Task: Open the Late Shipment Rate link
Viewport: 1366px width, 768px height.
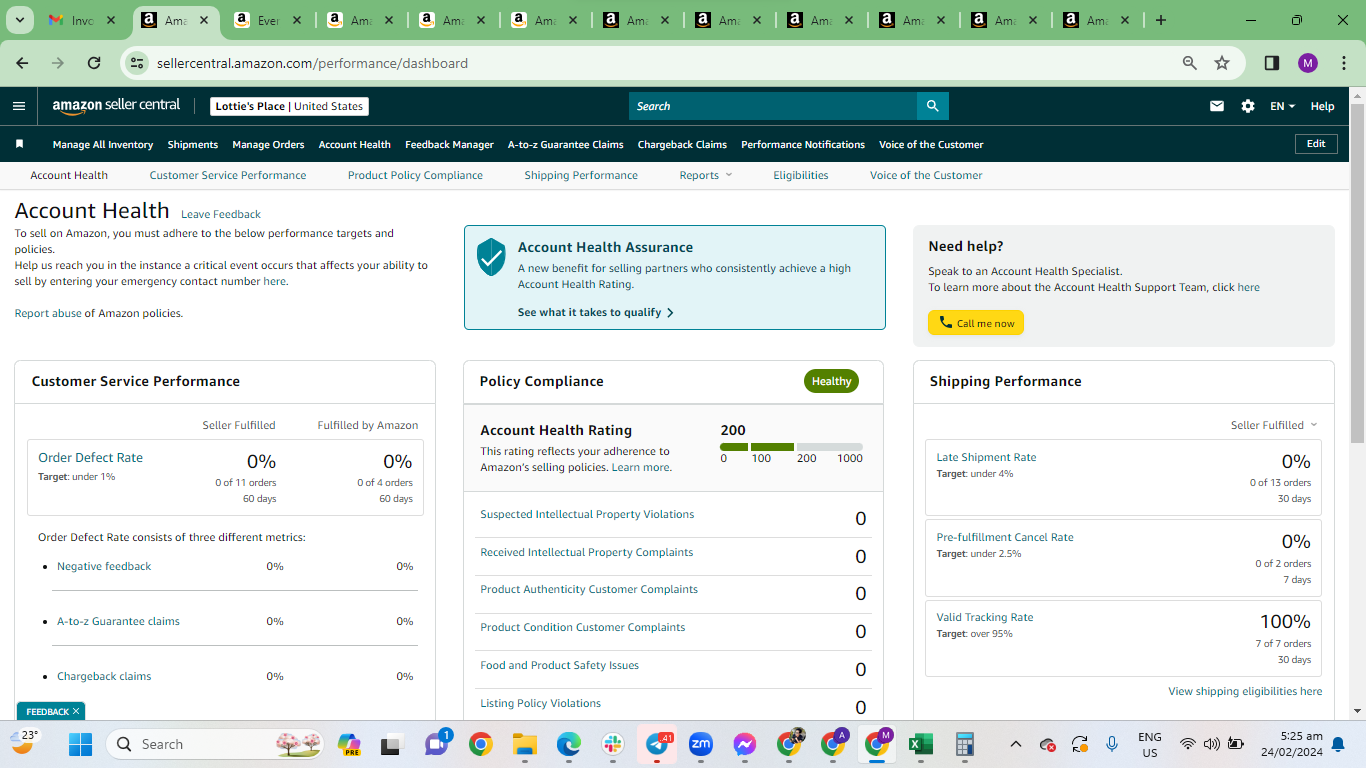Action: pos(986,457)
